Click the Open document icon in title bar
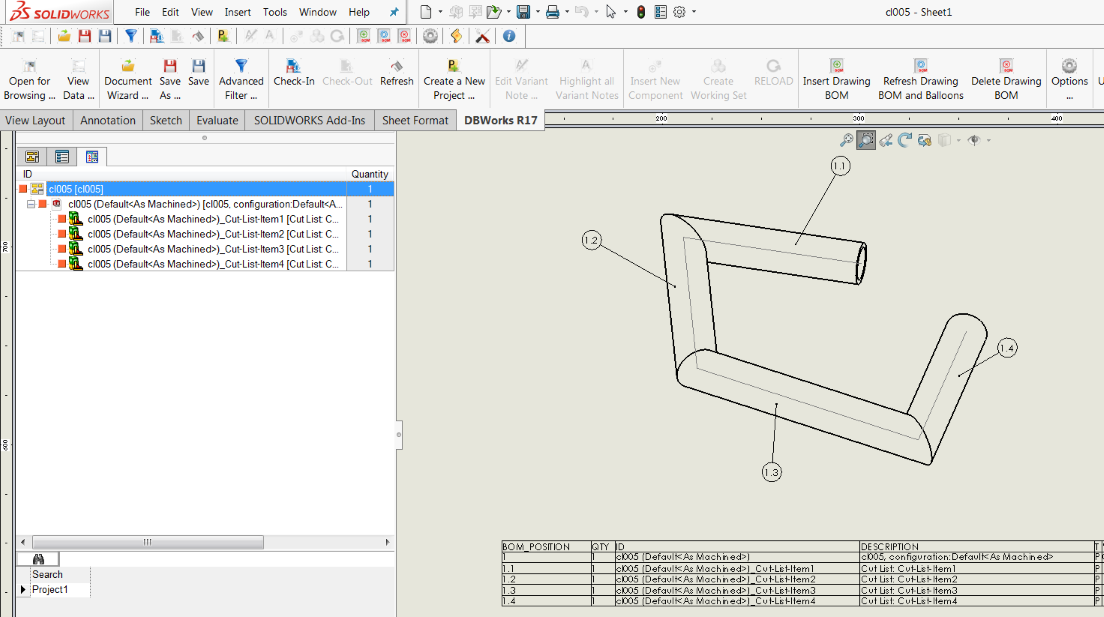The image size is (1104, 617). [493, 12]
